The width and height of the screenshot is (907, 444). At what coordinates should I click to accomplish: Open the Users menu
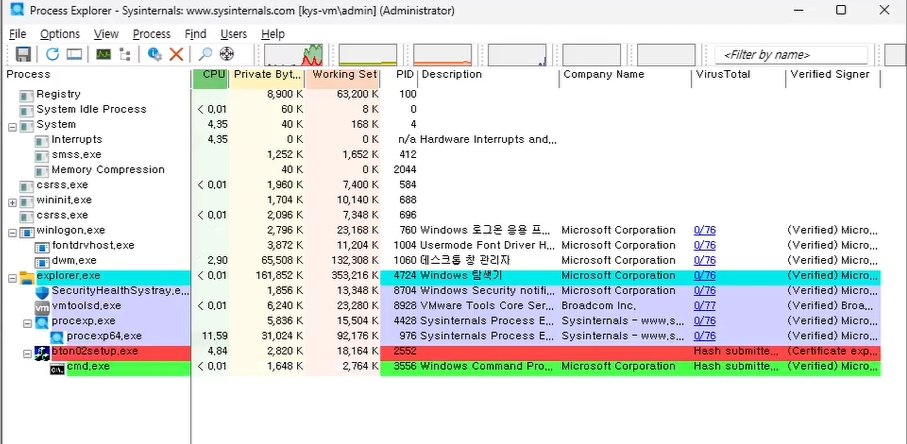point(234,34)
